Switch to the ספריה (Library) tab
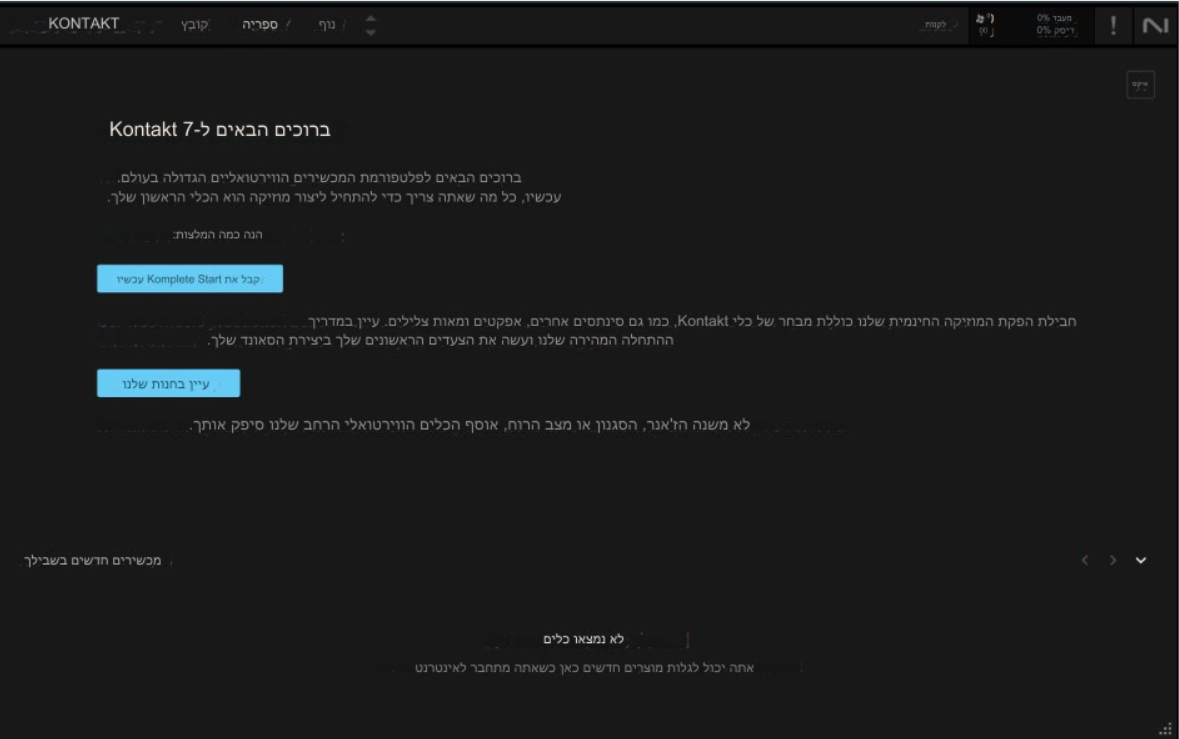The image size is (1179, 739). pos(259,25)
